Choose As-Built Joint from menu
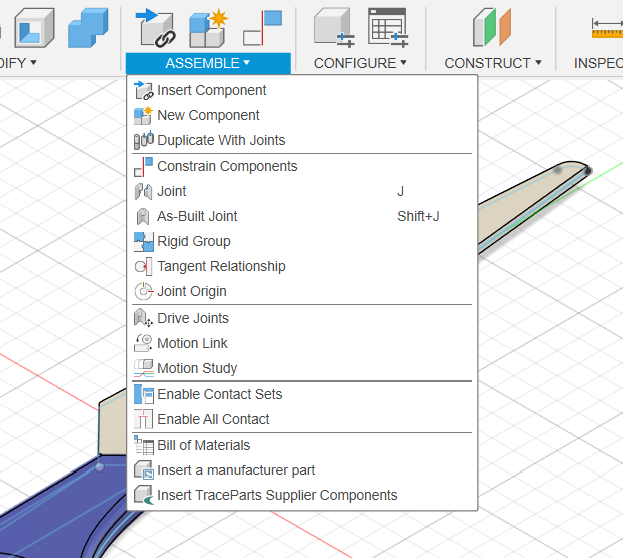 (x=197, y=216)
